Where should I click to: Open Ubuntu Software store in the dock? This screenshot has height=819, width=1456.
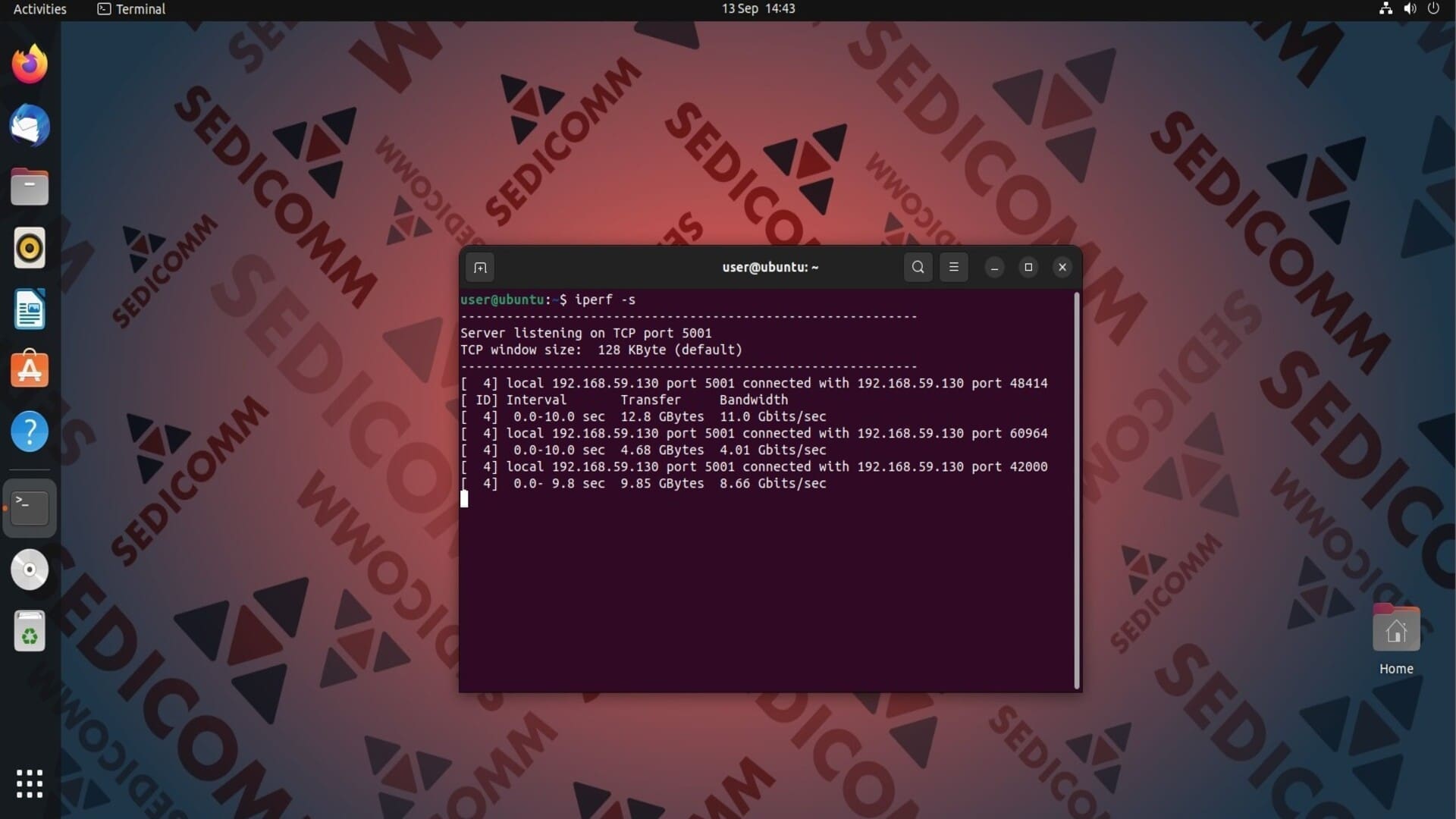(30, 370)
